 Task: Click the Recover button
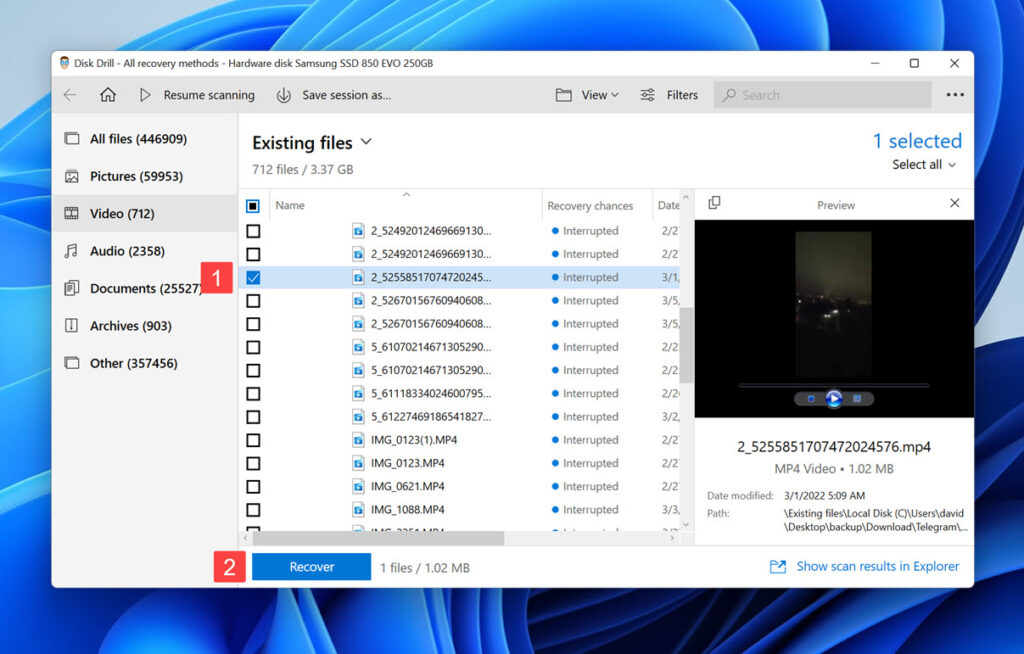pos(311,566)
